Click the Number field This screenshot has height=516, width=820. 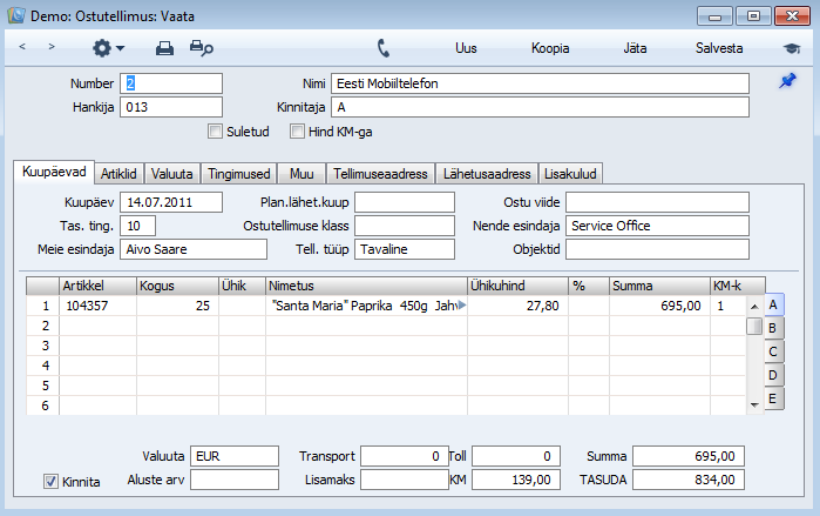[x=171, y=84]
